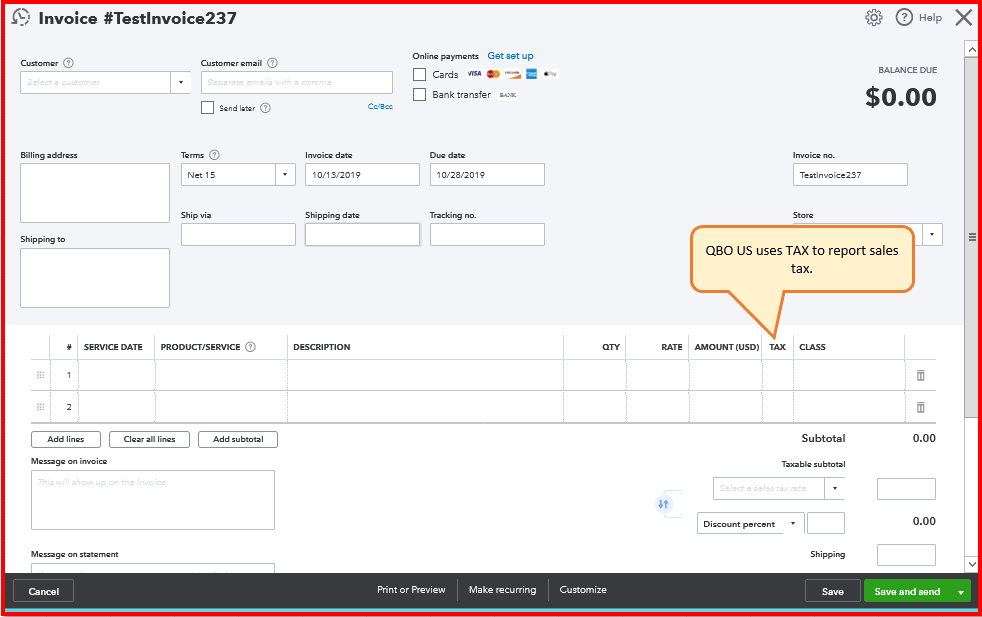Click the vertical scrollbar thumb
The height and width of the screenshot is (617, 982).
click(x=971, y=237)
